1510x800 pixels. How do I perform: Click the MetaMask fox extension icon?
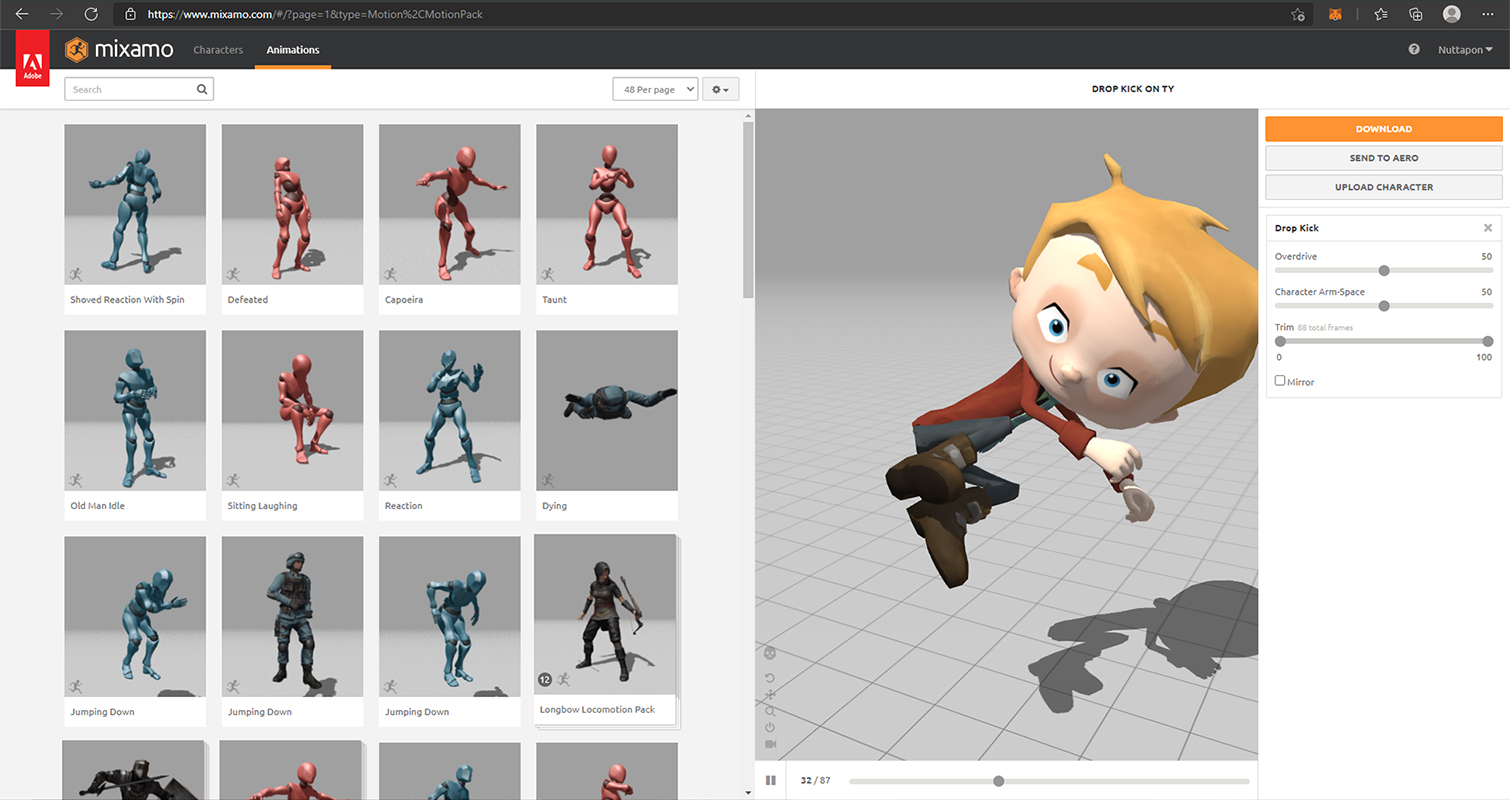(1335, 15)
